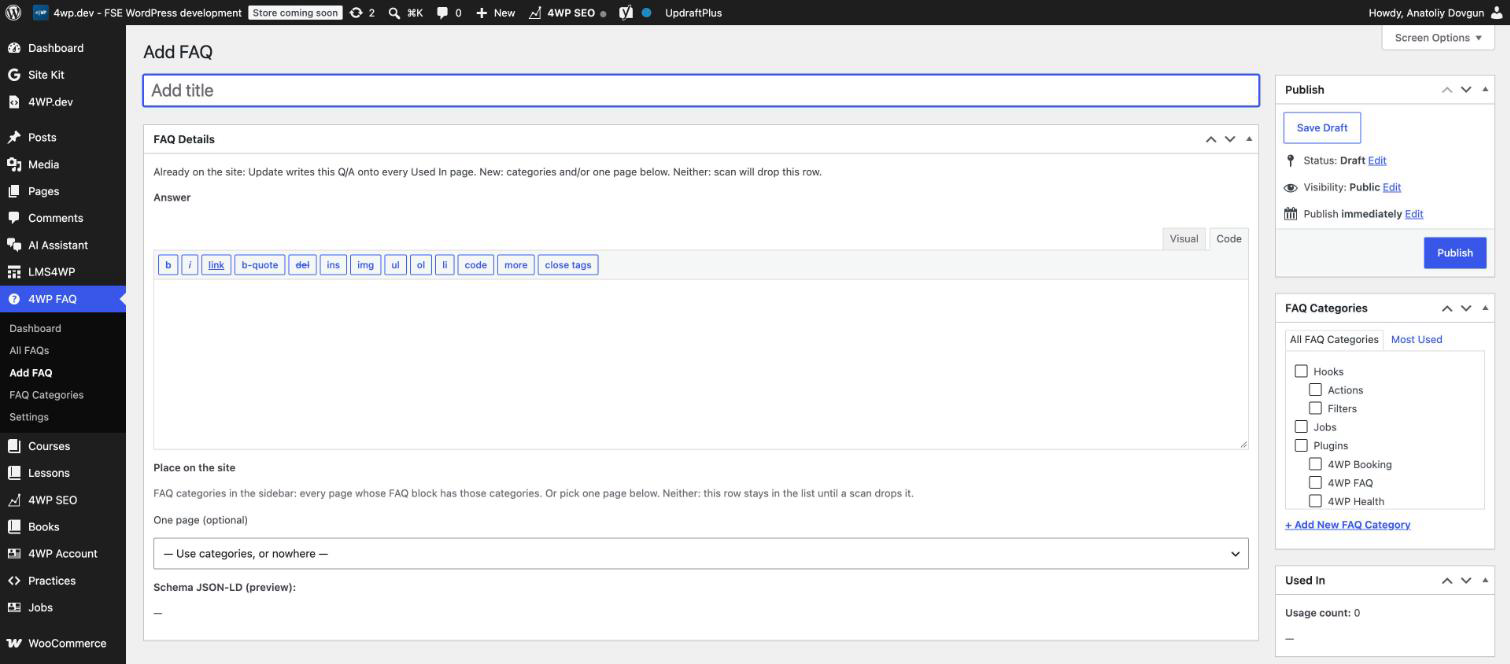Check the 4WP Health category
Viewport: 1510px width, 664px height.
point(1315,500)
